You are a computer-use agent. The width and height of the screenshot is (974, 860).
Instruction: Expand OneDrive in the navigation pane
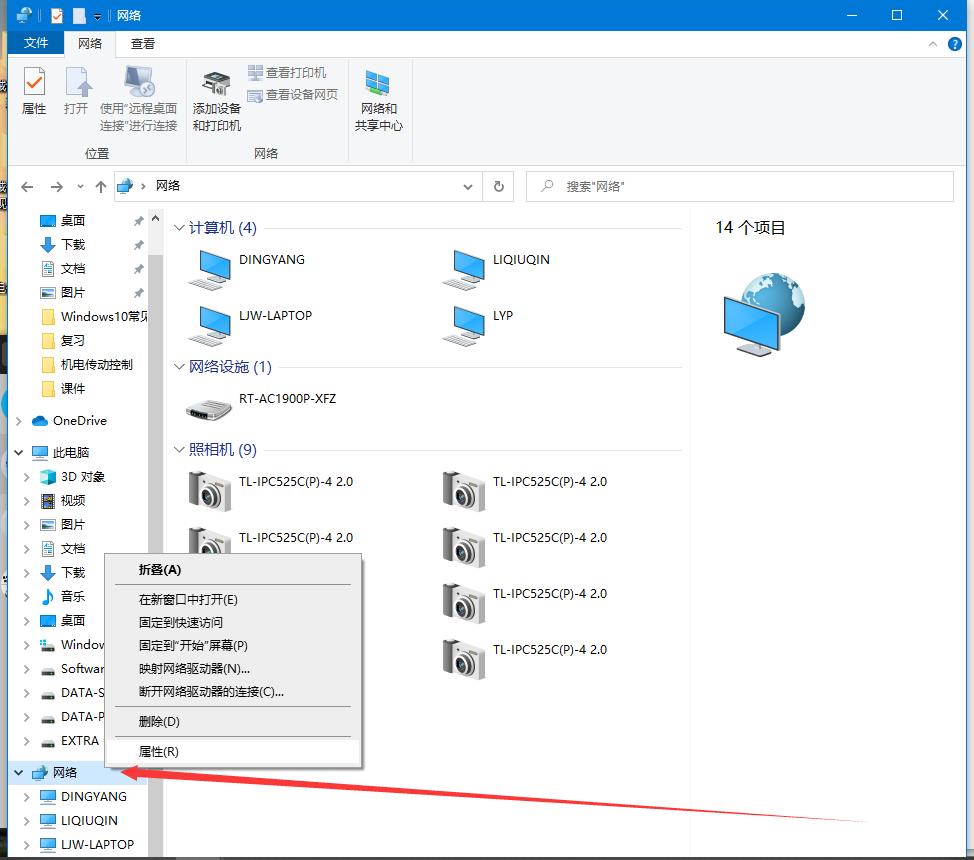[x=18, y=420]
